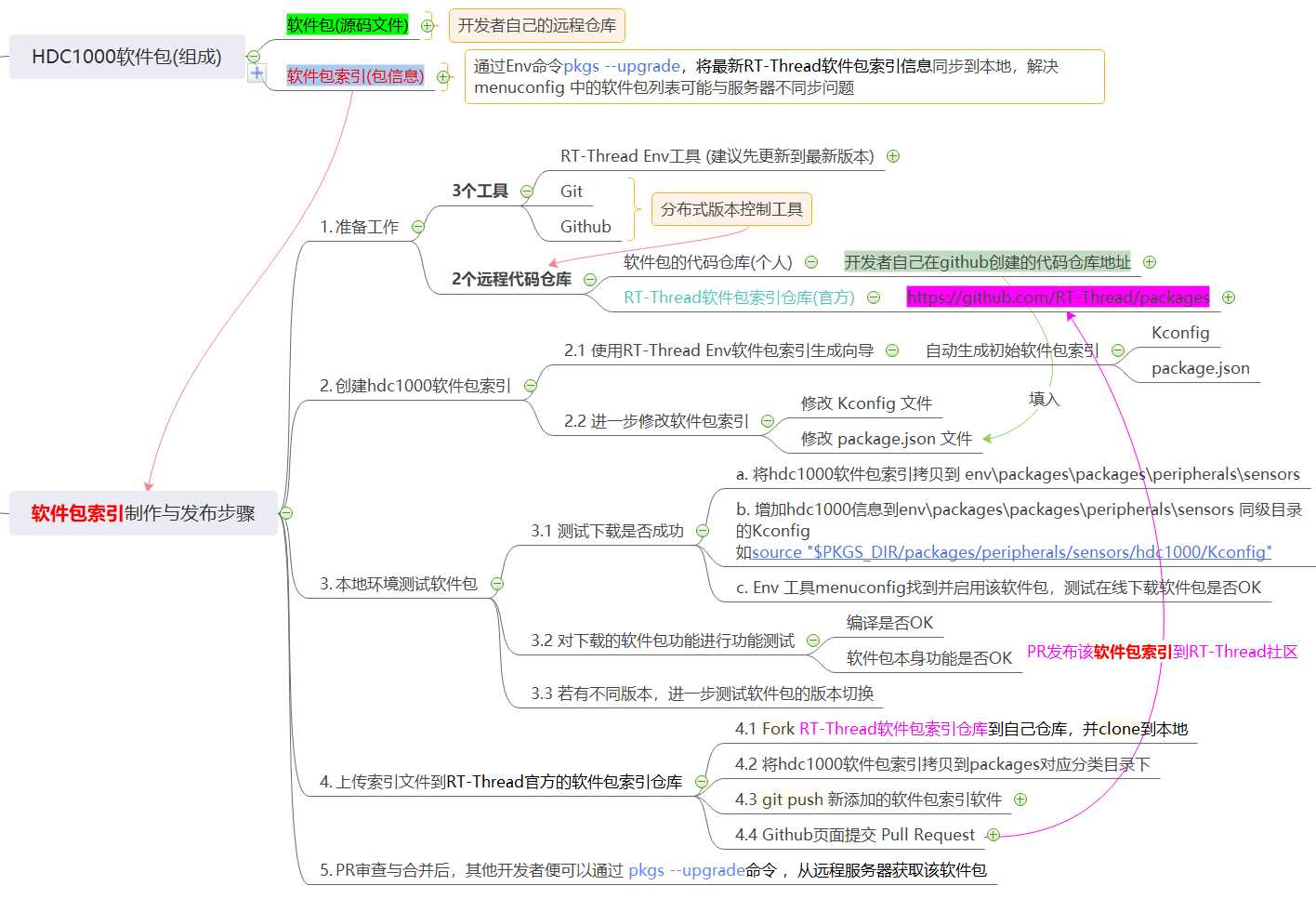Select green 软件包(源码文件) topic

pos(348,25)
